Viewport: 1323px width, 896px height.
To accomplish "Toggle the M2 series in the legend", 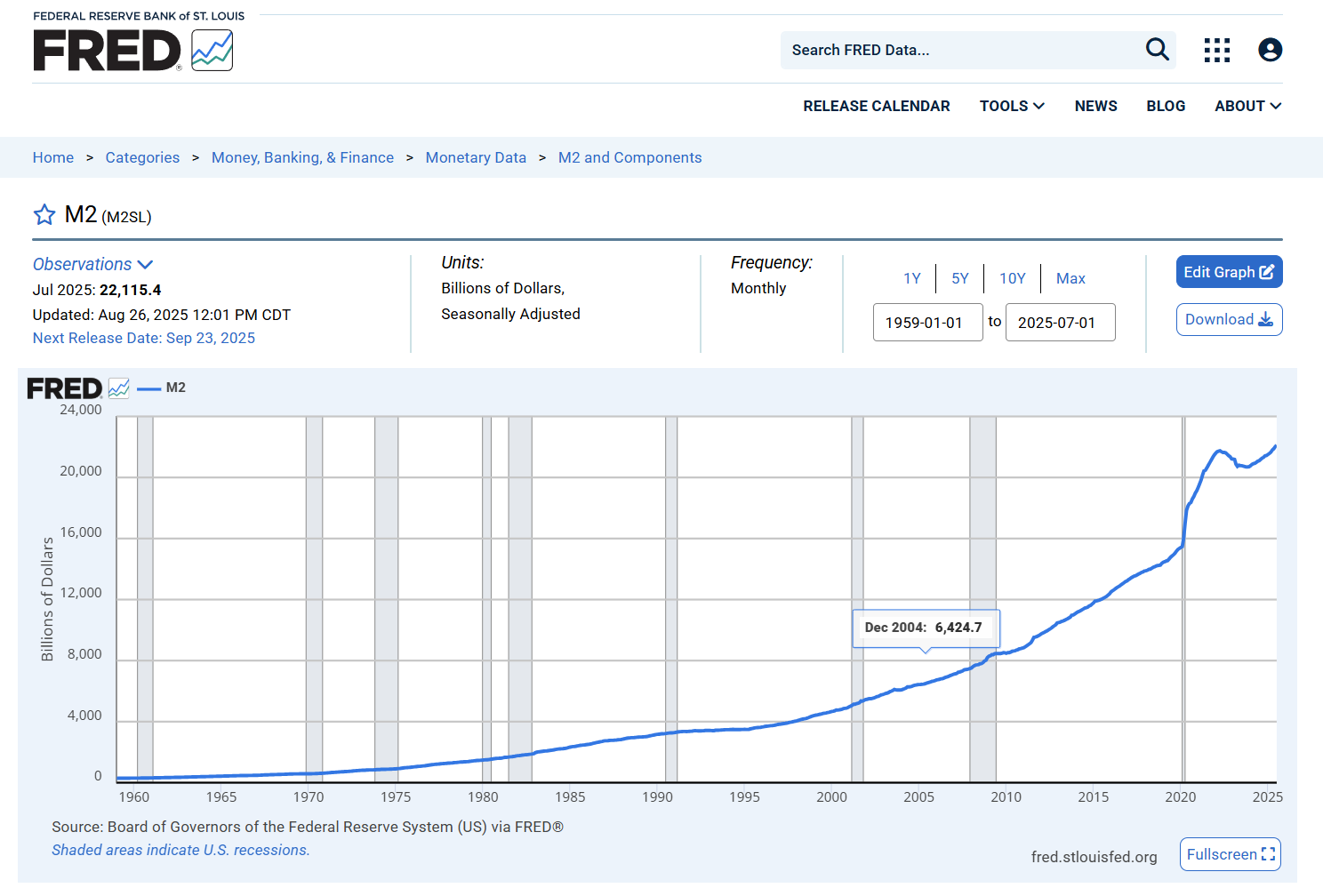I will click(x=163, y=388).
